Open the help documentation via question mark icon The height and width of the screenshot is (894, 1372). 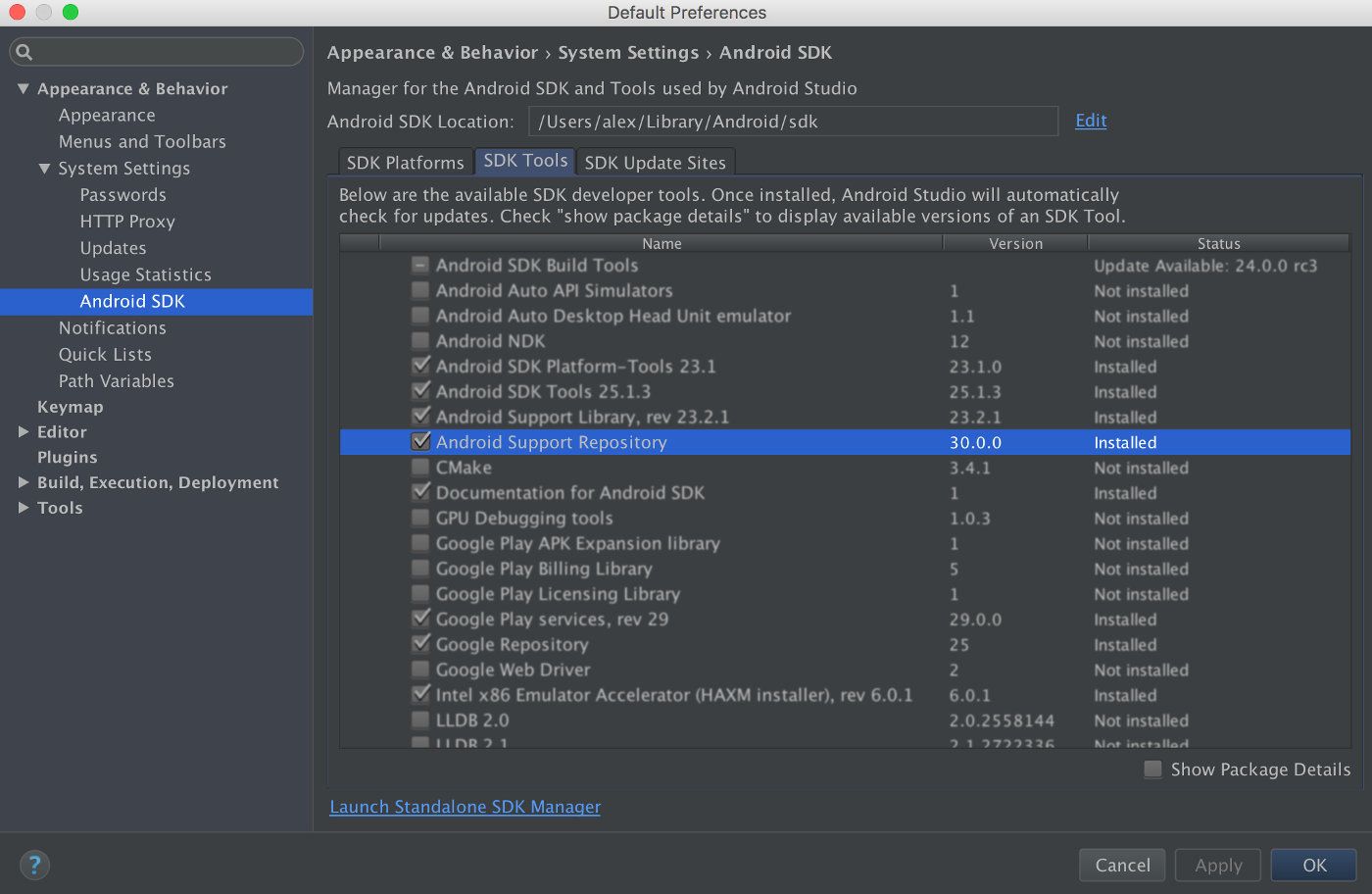point(34,866)
